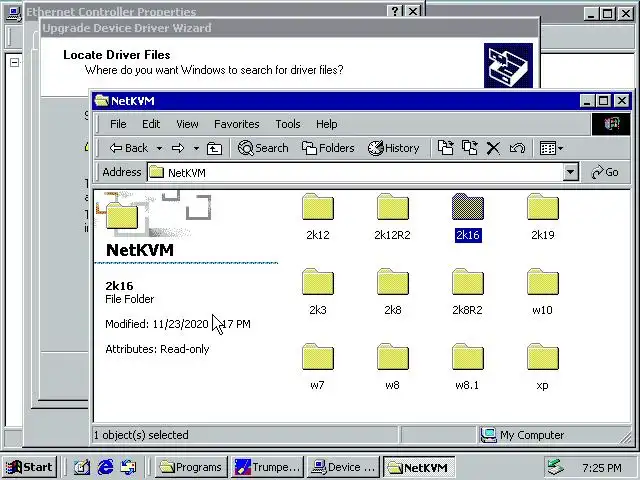Image resolution: width=640 pixels, height=480 pixels.
Task: Click the Copy To toolbar icon
Action: (x=469, y=148)
